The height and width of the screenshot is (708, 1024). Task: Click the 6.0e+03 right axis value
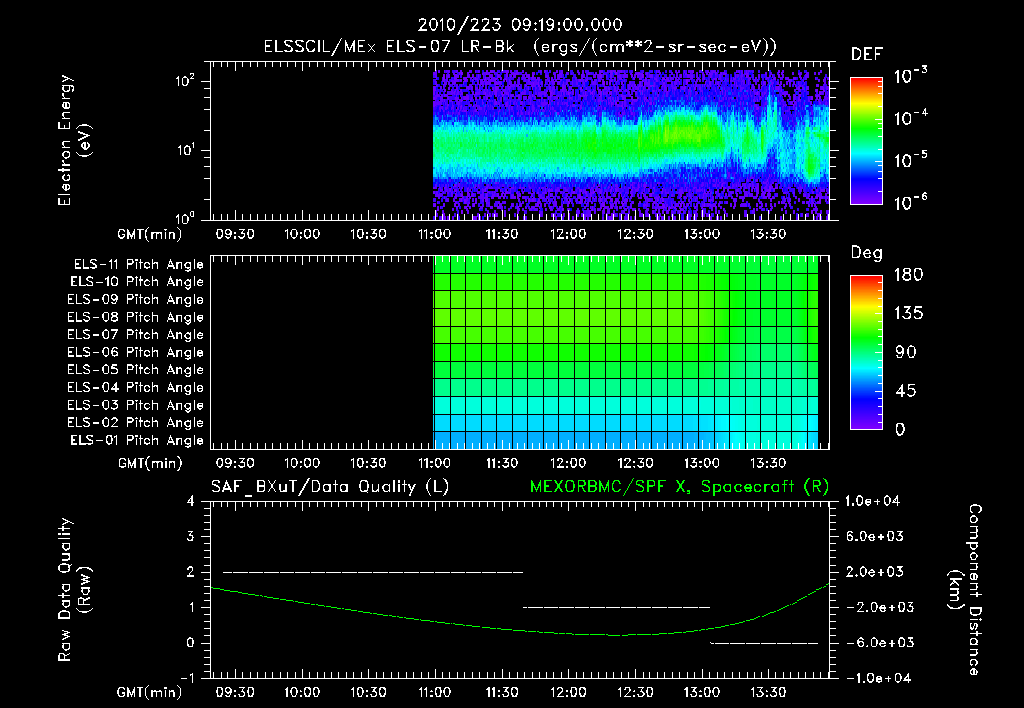[x=874, y=536]
